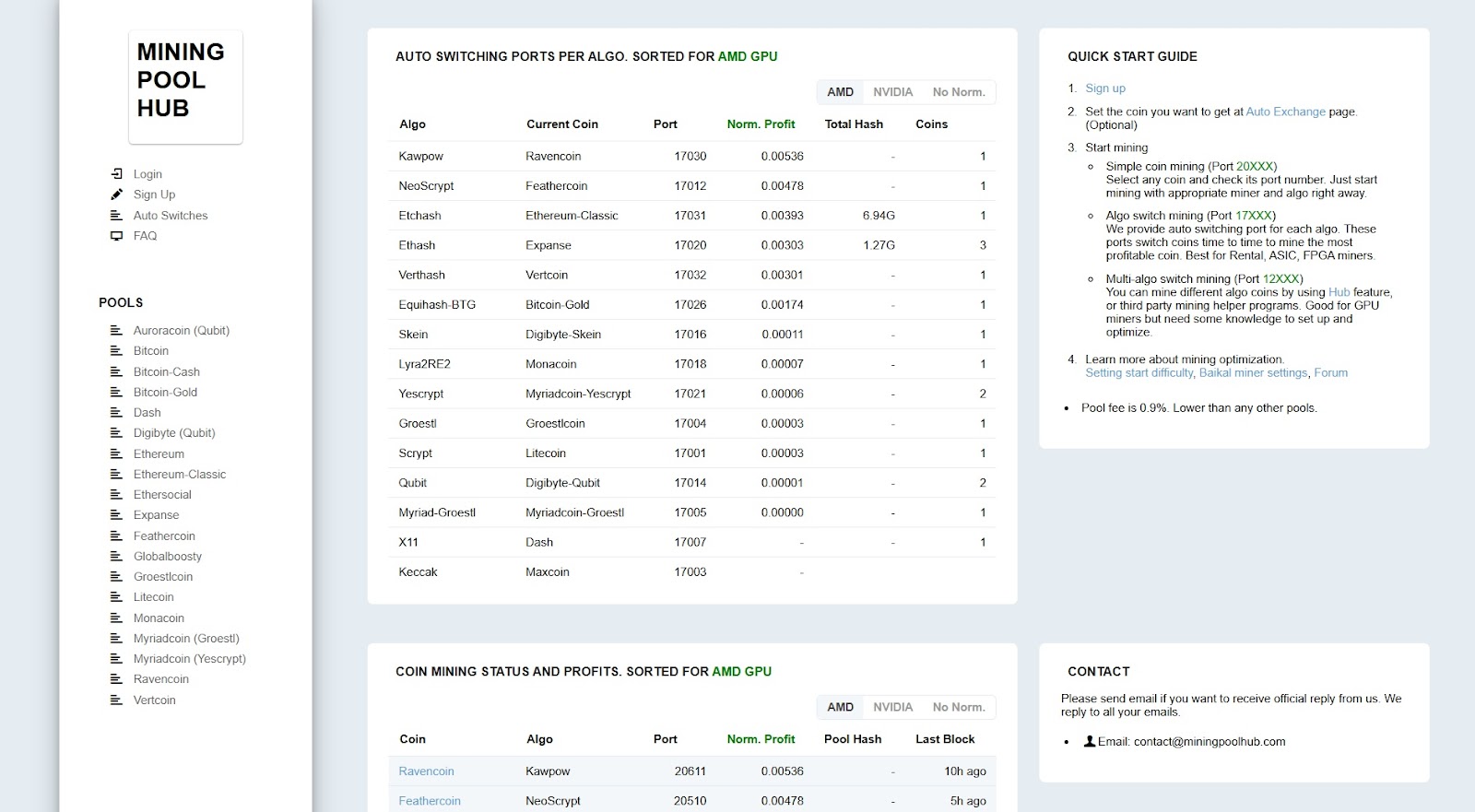
Task: Click the list icon beside Bitcoin-Cash
Action: (116, 371)
